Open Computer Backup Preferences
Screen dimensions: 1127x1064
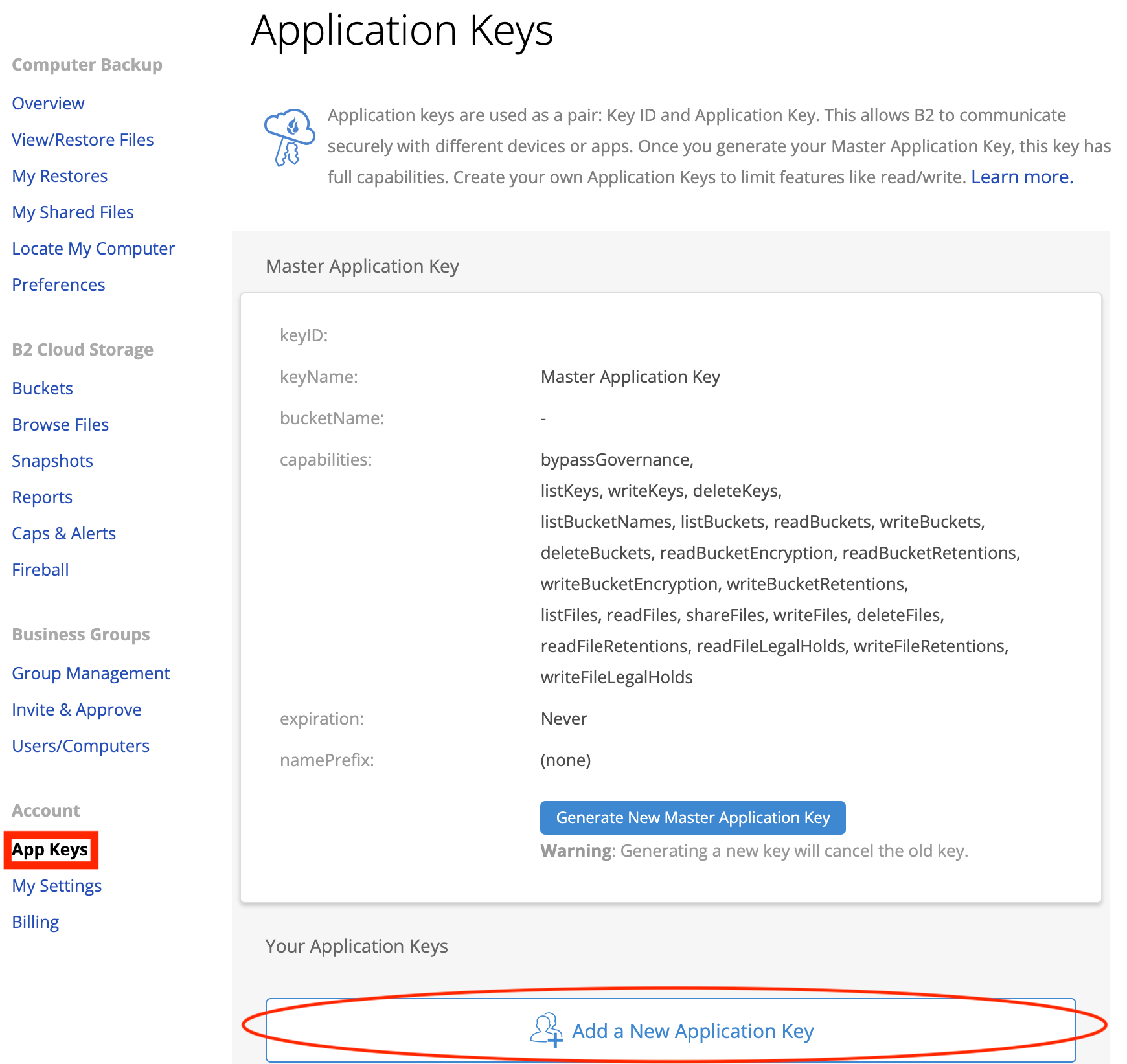pos(58,285)
